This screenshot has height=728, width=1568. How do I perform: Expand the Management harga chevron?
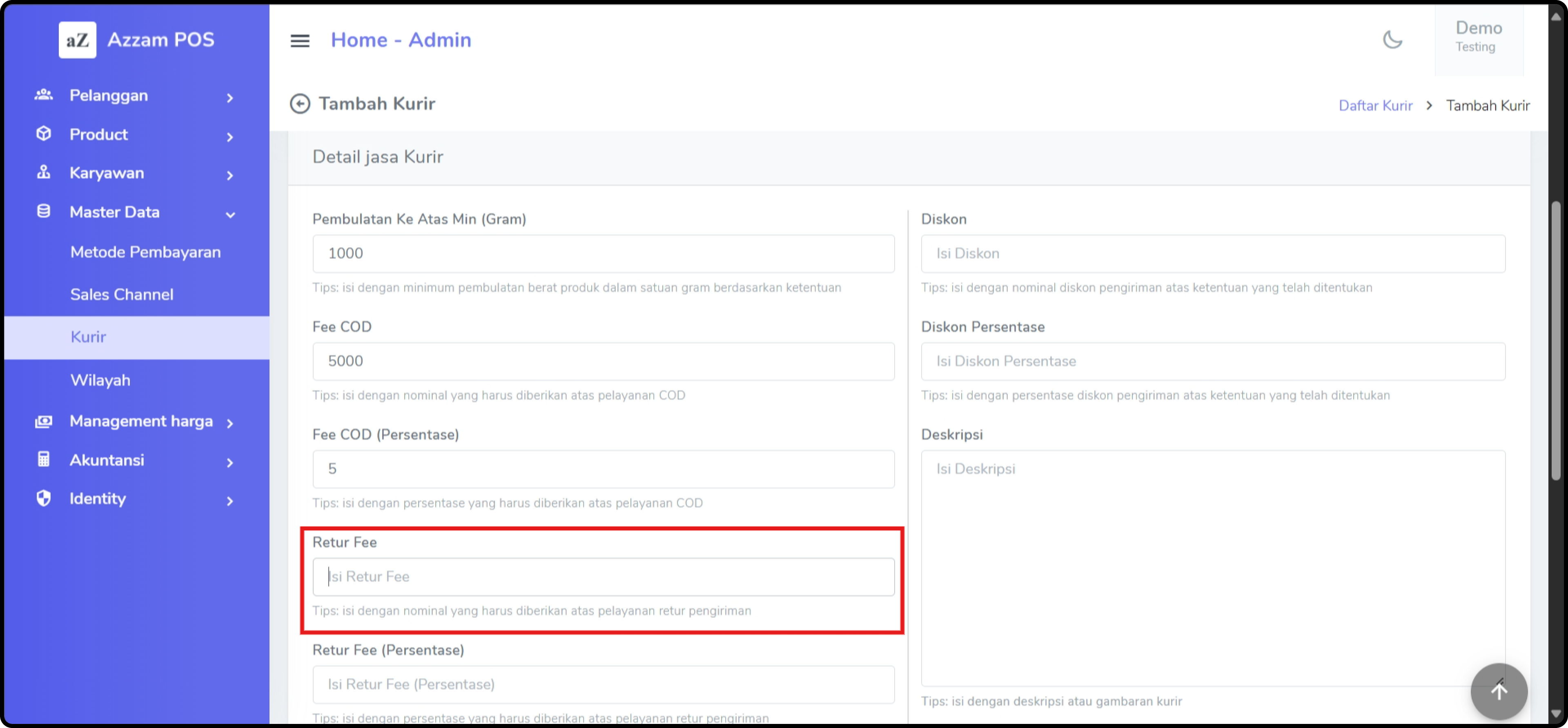230,423
